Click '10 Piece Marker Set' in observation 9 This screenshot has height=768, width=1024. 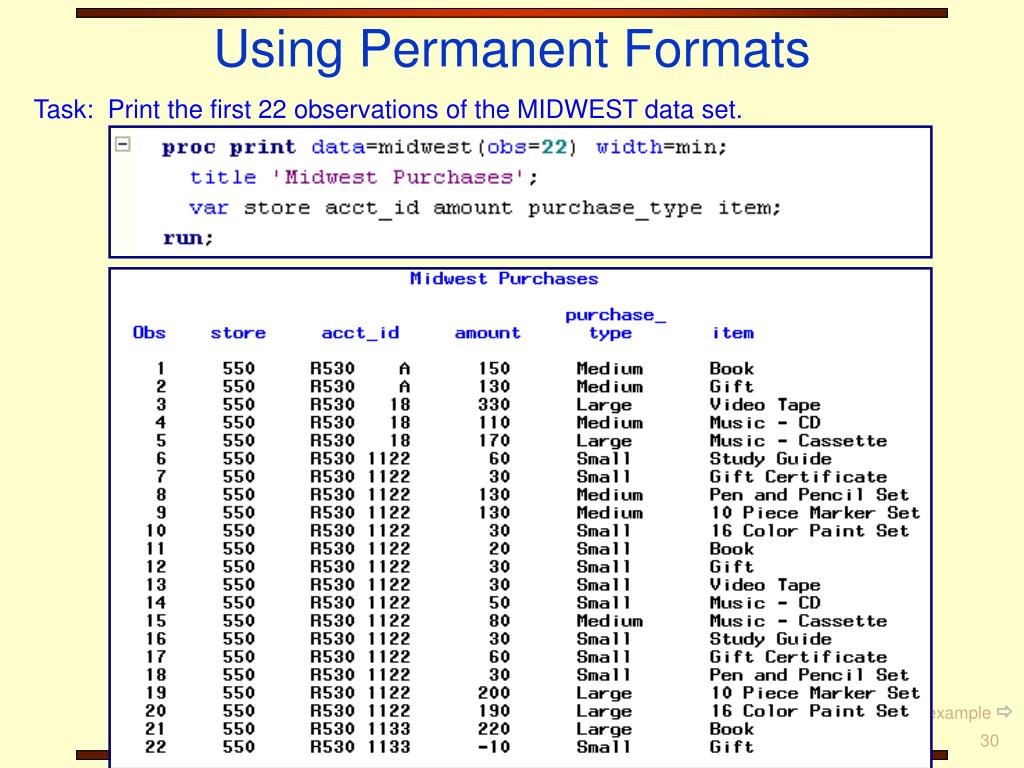click(x=814, y=513)
